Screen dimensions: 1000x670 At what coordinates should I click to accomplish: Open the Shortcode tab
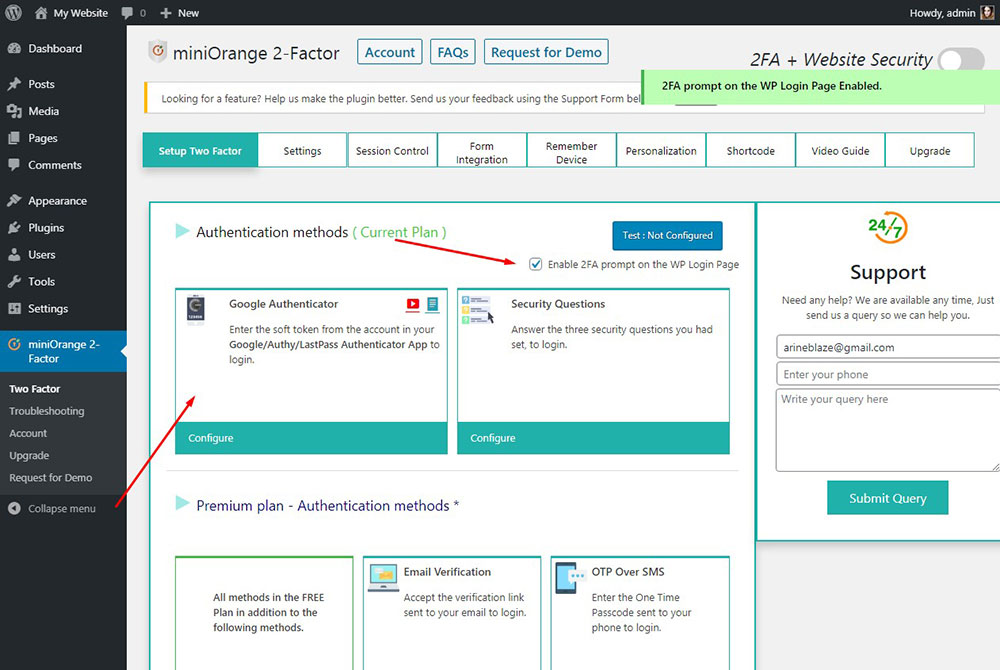click(x=751, y=150)
